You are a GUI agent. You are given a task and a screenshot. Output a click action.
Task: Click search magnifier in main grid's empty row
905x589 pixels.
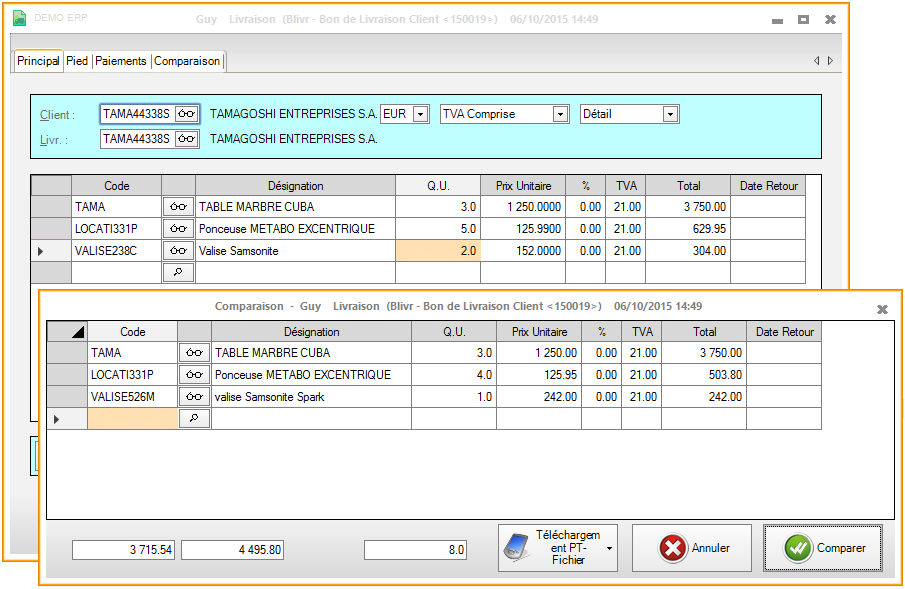tap(178, 272)
